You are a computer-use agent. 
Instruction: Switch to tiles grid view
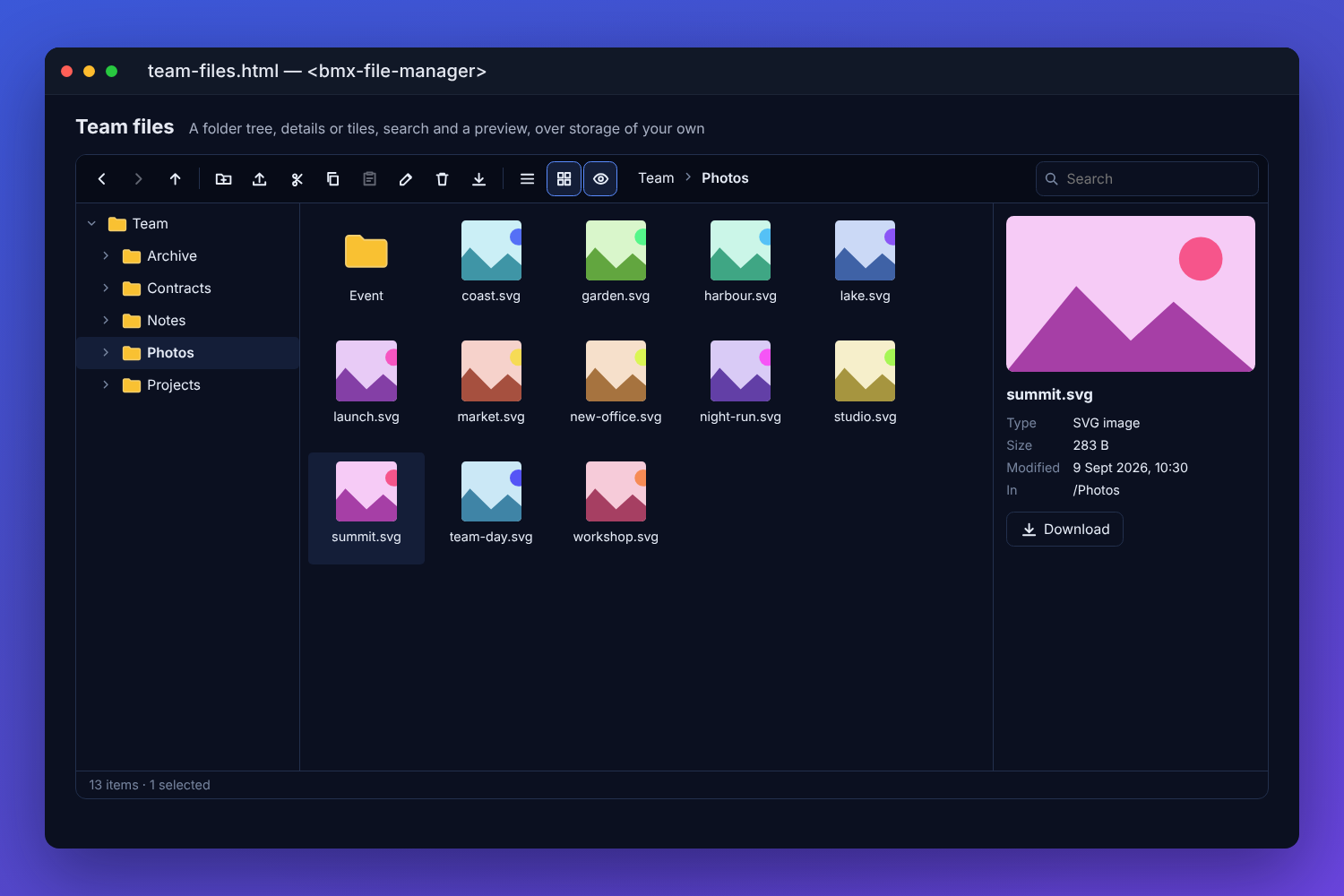tap(564, 179)
